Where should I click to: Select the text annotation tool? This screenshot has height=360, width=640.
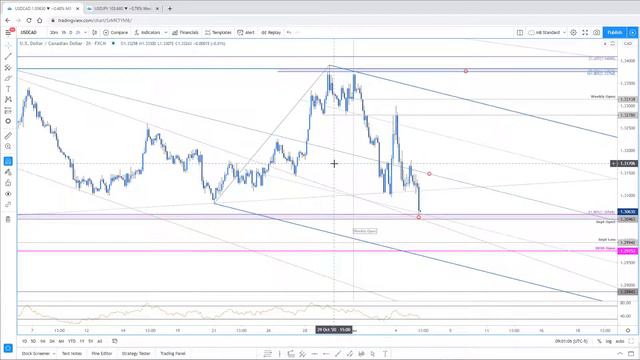(x=8, y=89)
